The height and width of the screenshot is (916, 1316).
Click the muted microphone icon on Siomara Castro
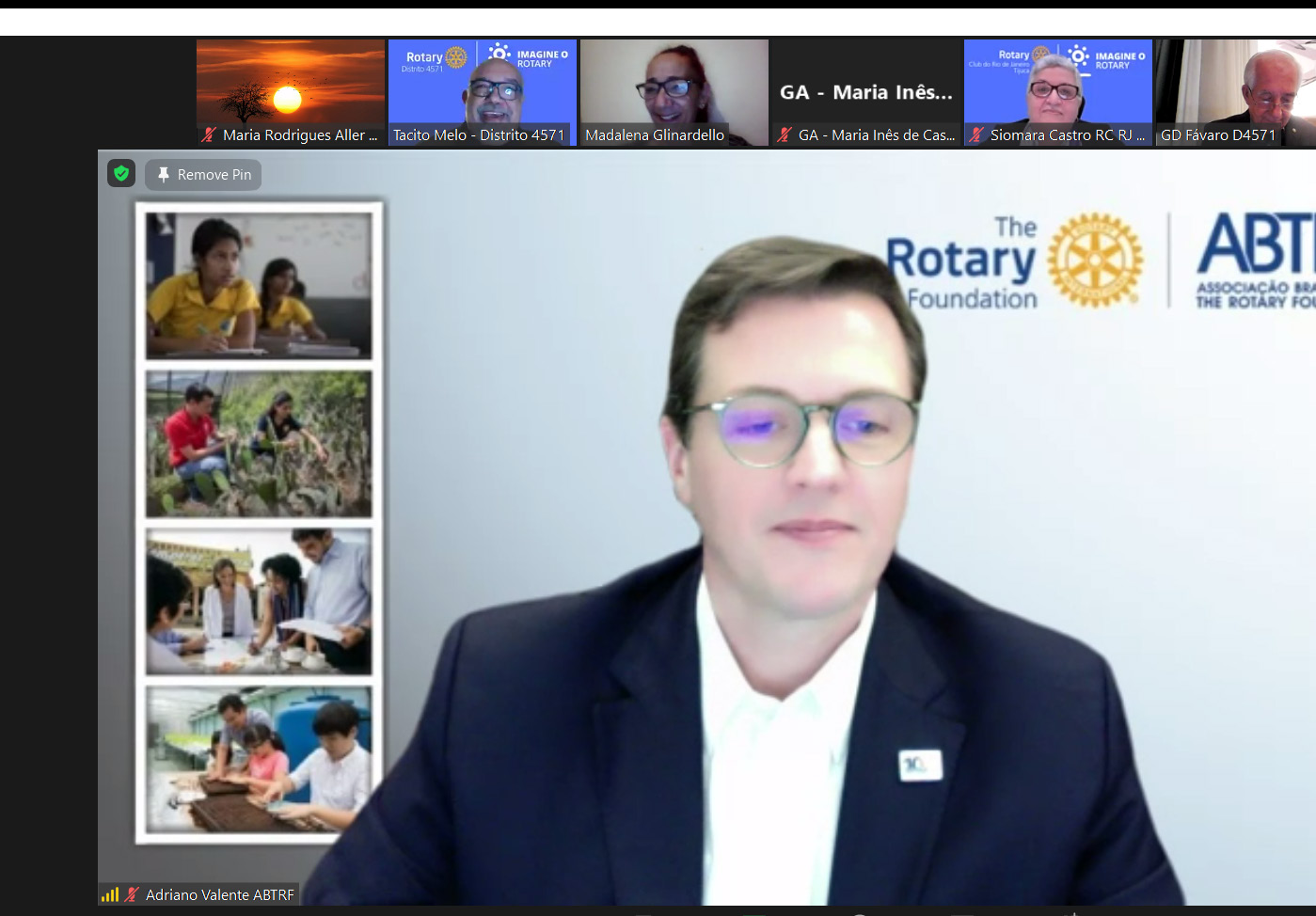976,135
